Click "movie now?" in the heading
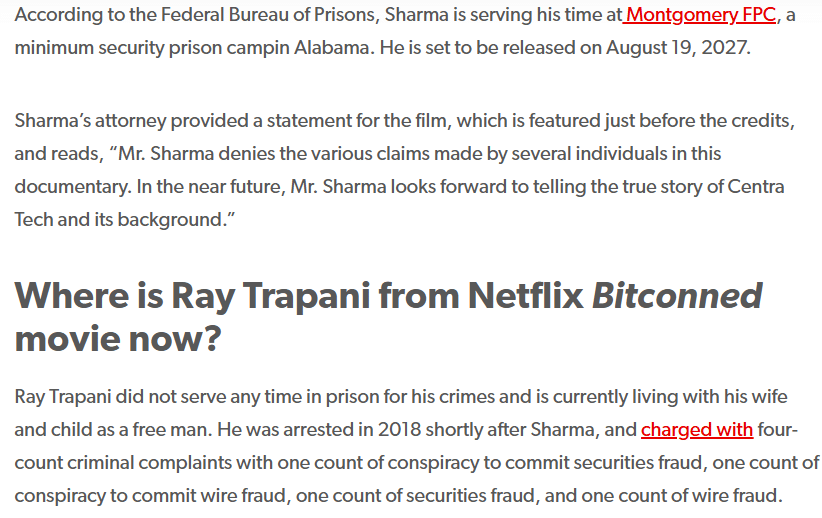This screenshot has height=518, width=822. click(117, 340)
